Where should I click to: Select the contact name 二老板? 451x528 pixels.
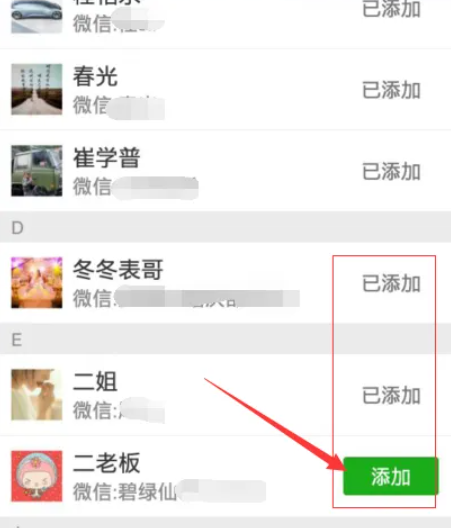106,463
